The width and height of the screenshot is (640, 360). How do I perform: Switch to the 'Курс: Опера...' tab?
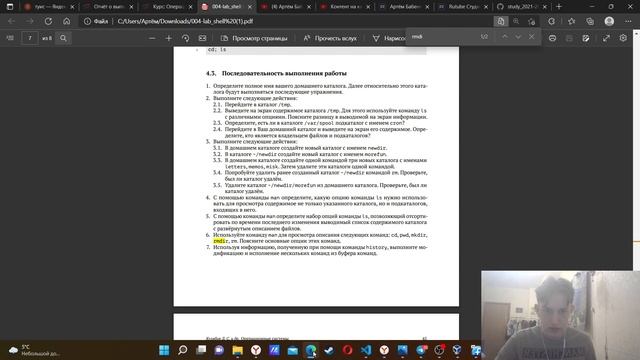(168, 7)
